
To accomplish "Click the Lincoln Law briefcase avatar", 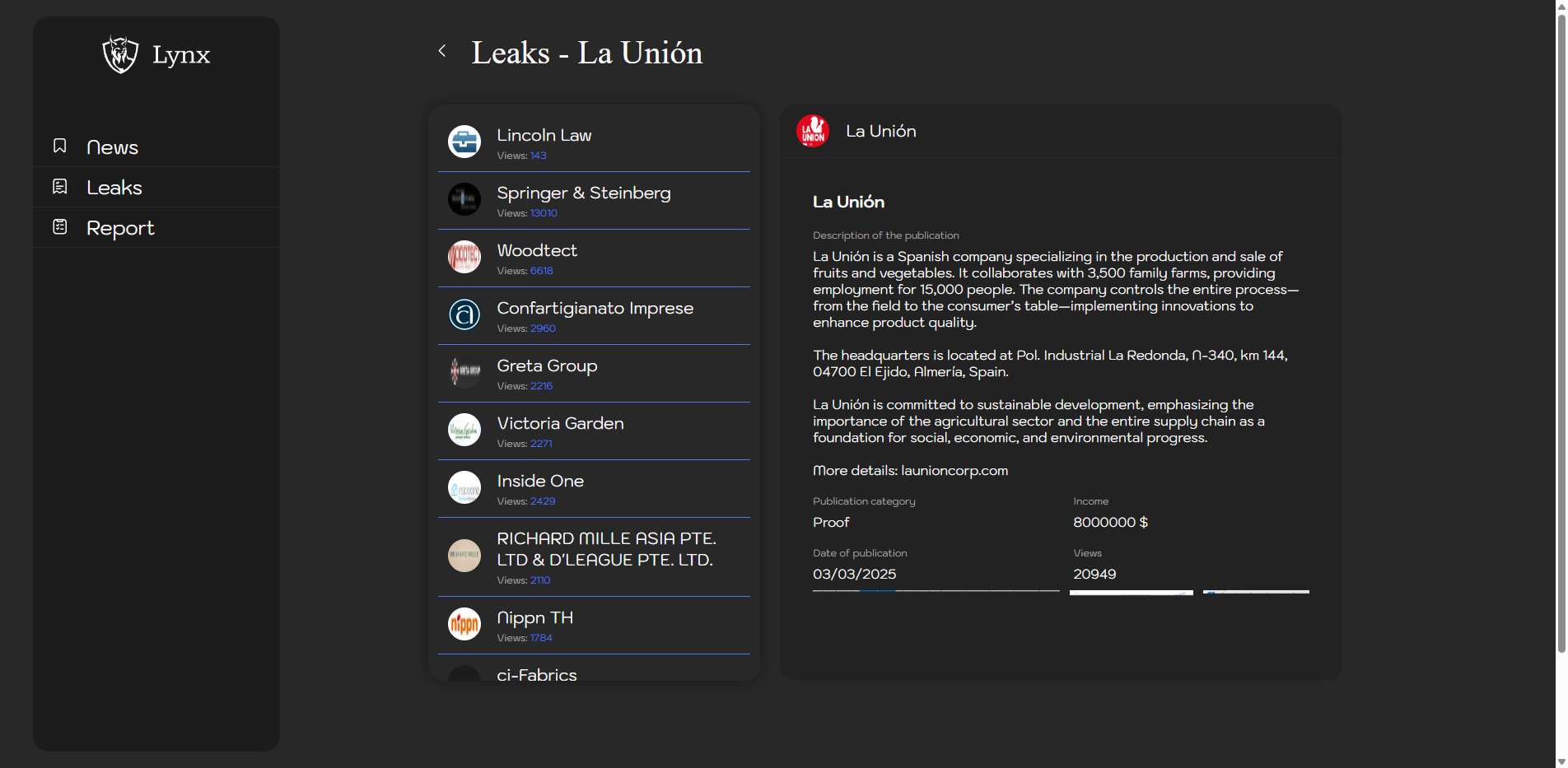I will point(464,142).
